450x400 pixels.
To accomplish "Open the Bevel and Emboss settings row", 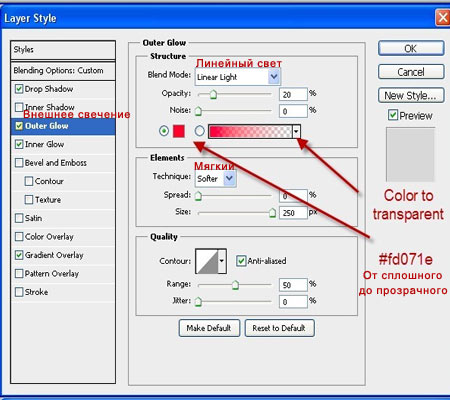I will [63, 163].
